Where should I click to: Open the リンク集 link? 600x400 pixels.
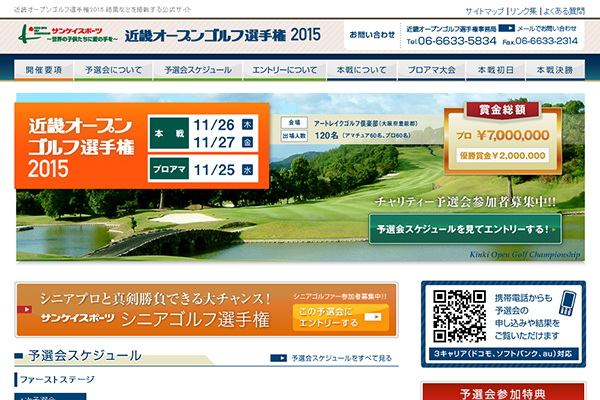(x=523, y=11)
